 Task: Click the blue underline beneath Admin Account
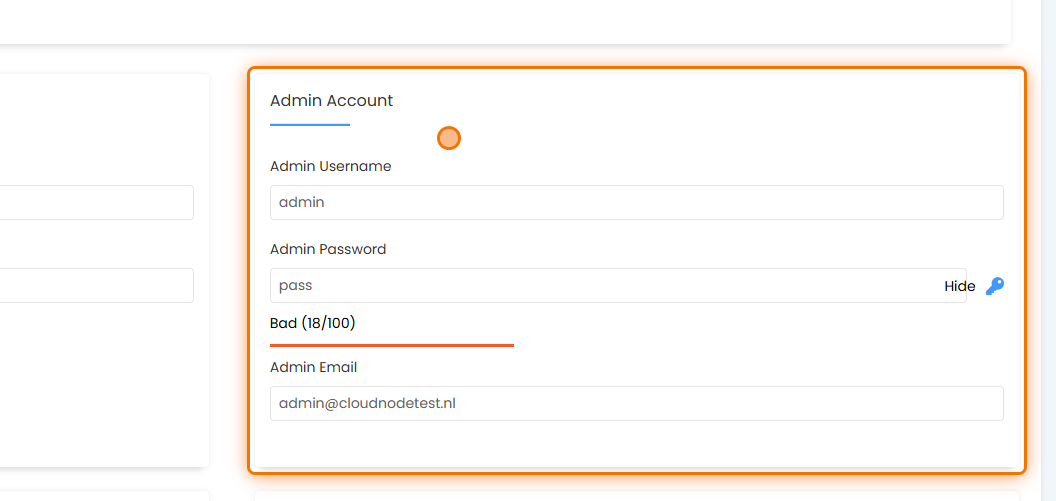point(309,125)
